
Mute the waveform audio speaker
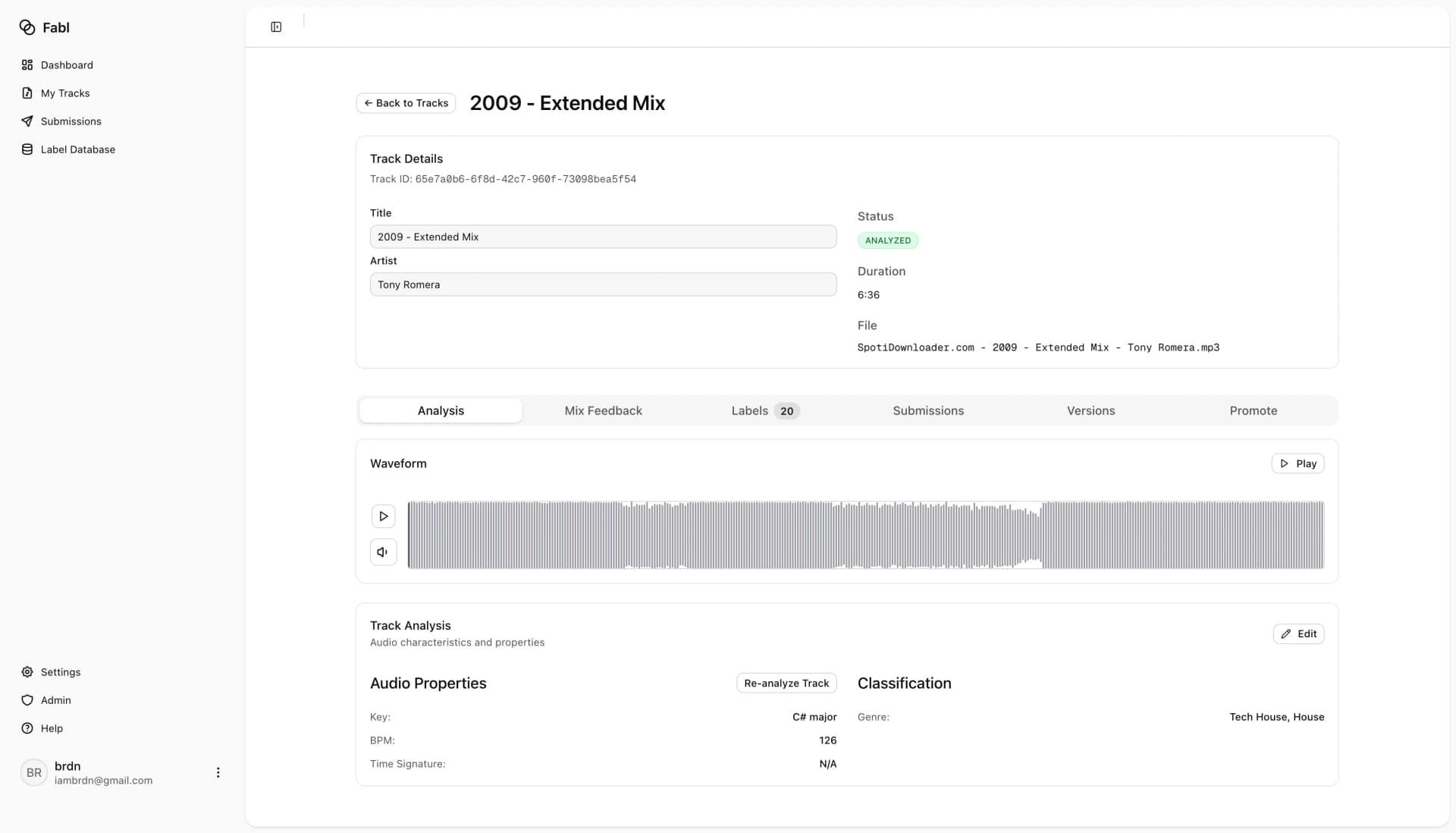[x=383, y=552]
